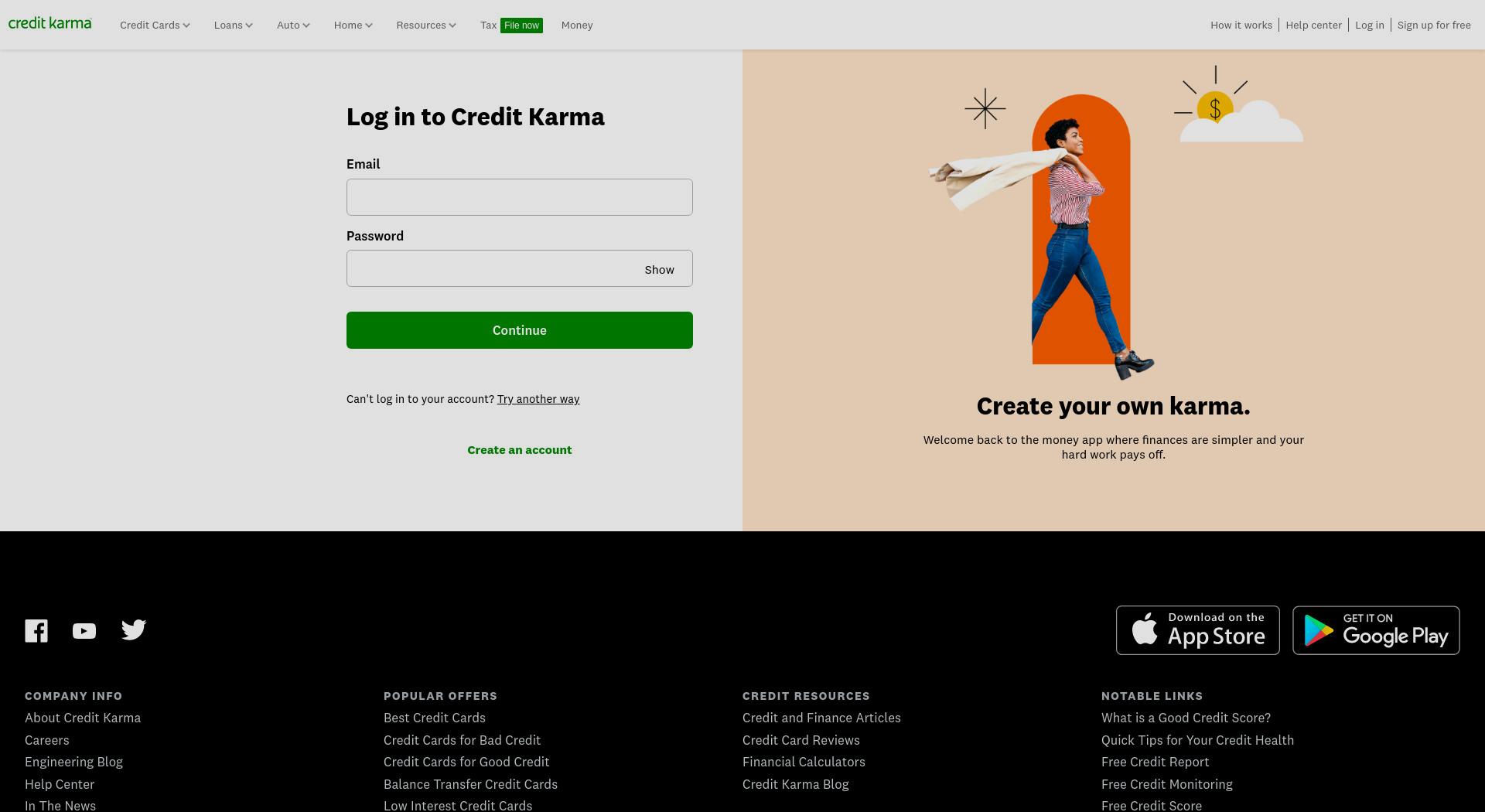Open the YouTube channel icon
Screen dimensions: 1485x812
coord(84,631)
